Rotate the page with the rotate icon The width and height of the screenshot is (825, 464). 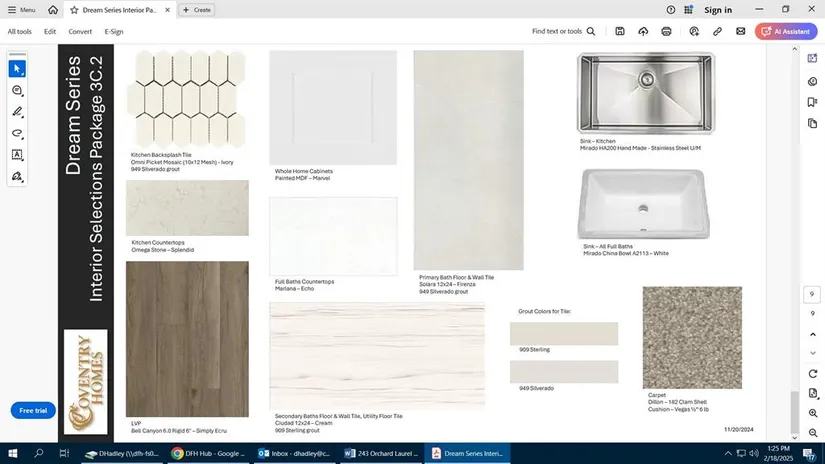pyautogui.click(x=812, y=373)
